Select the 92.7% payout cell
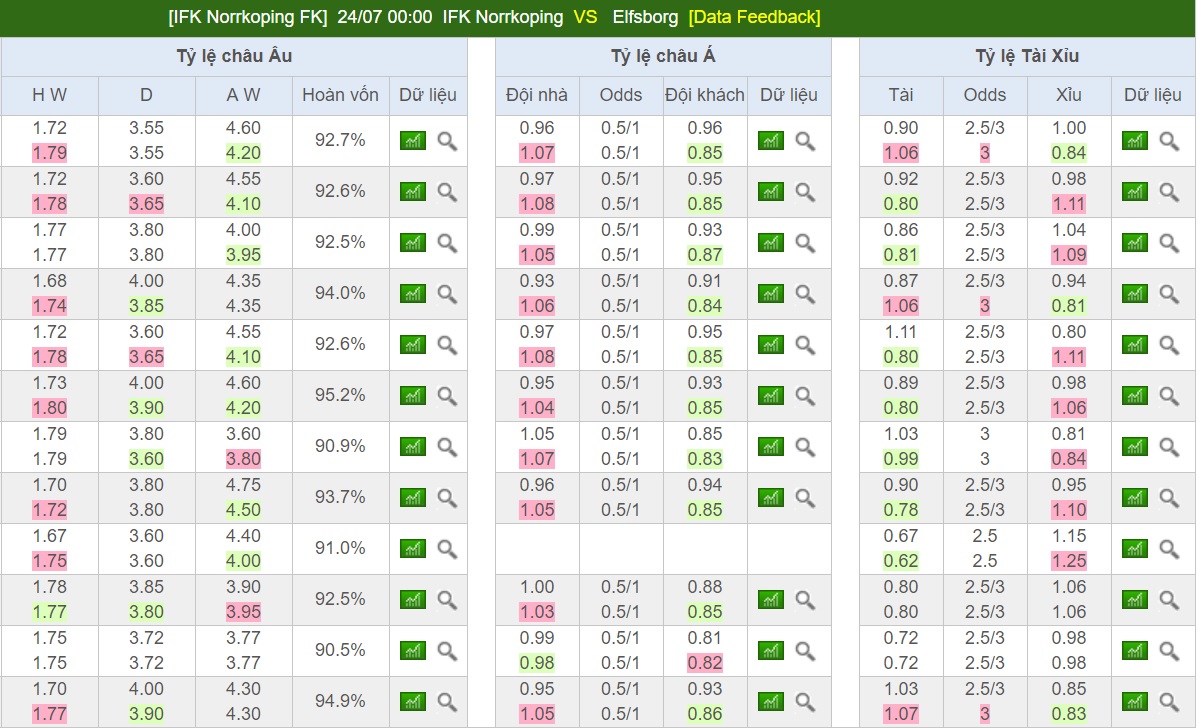 pos(340,140)
